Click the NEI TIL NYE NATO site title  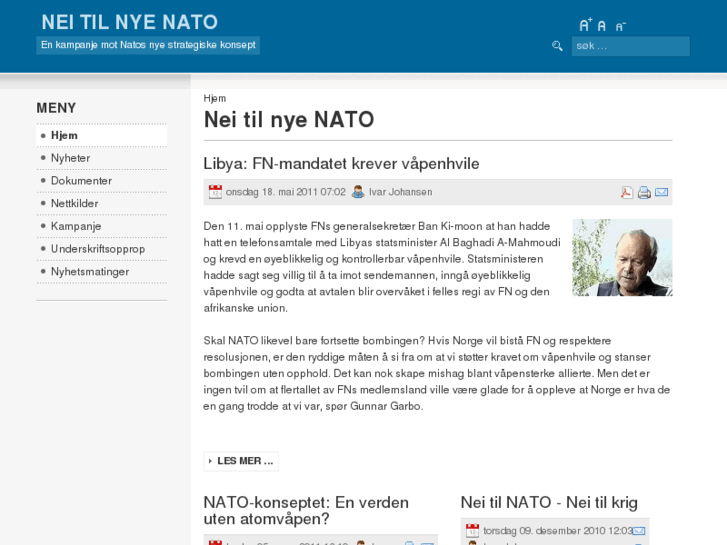(x=130, y=22)
